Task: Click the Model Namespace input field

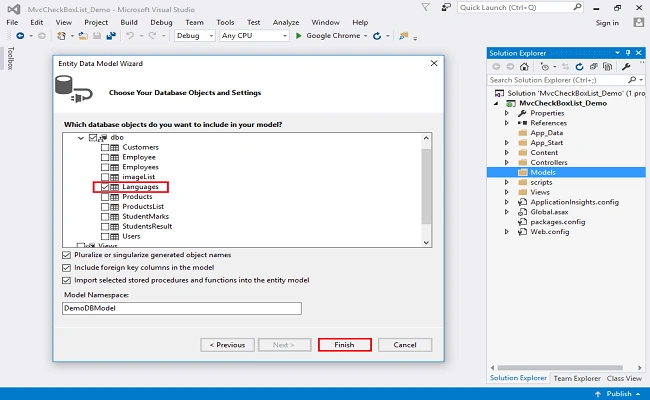Action: click(x=182, y=308)
